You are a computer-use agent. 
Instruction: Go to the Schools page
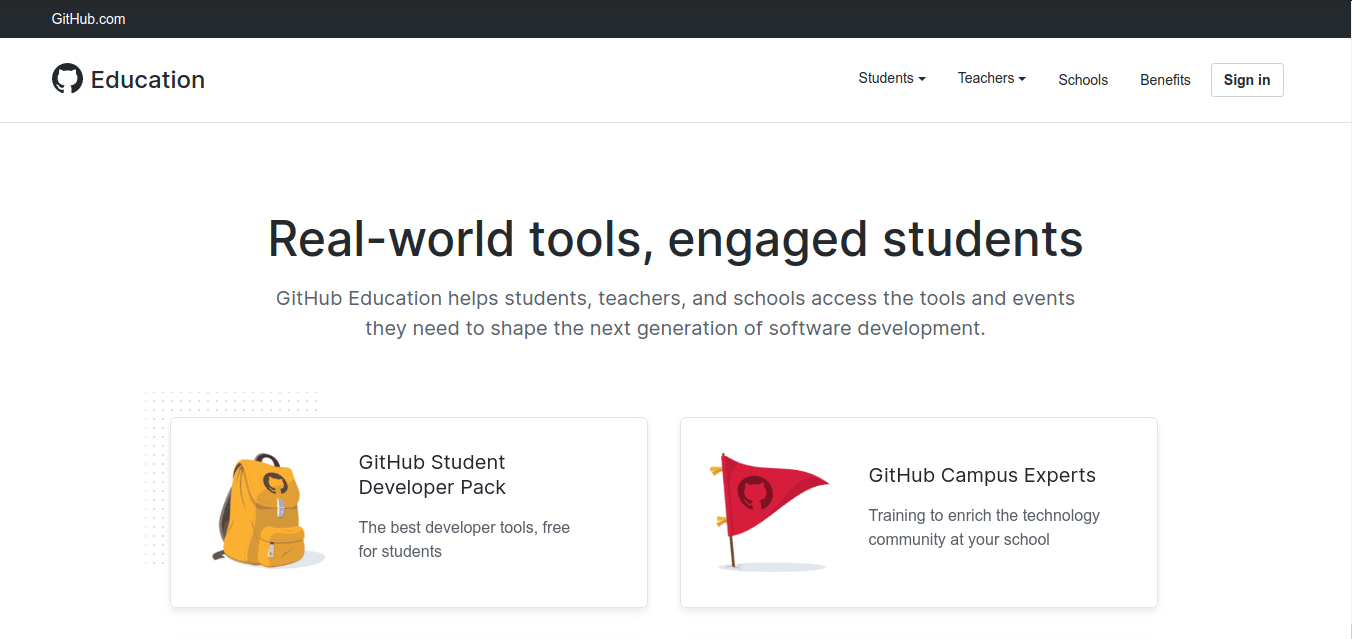click(1083, 80)
